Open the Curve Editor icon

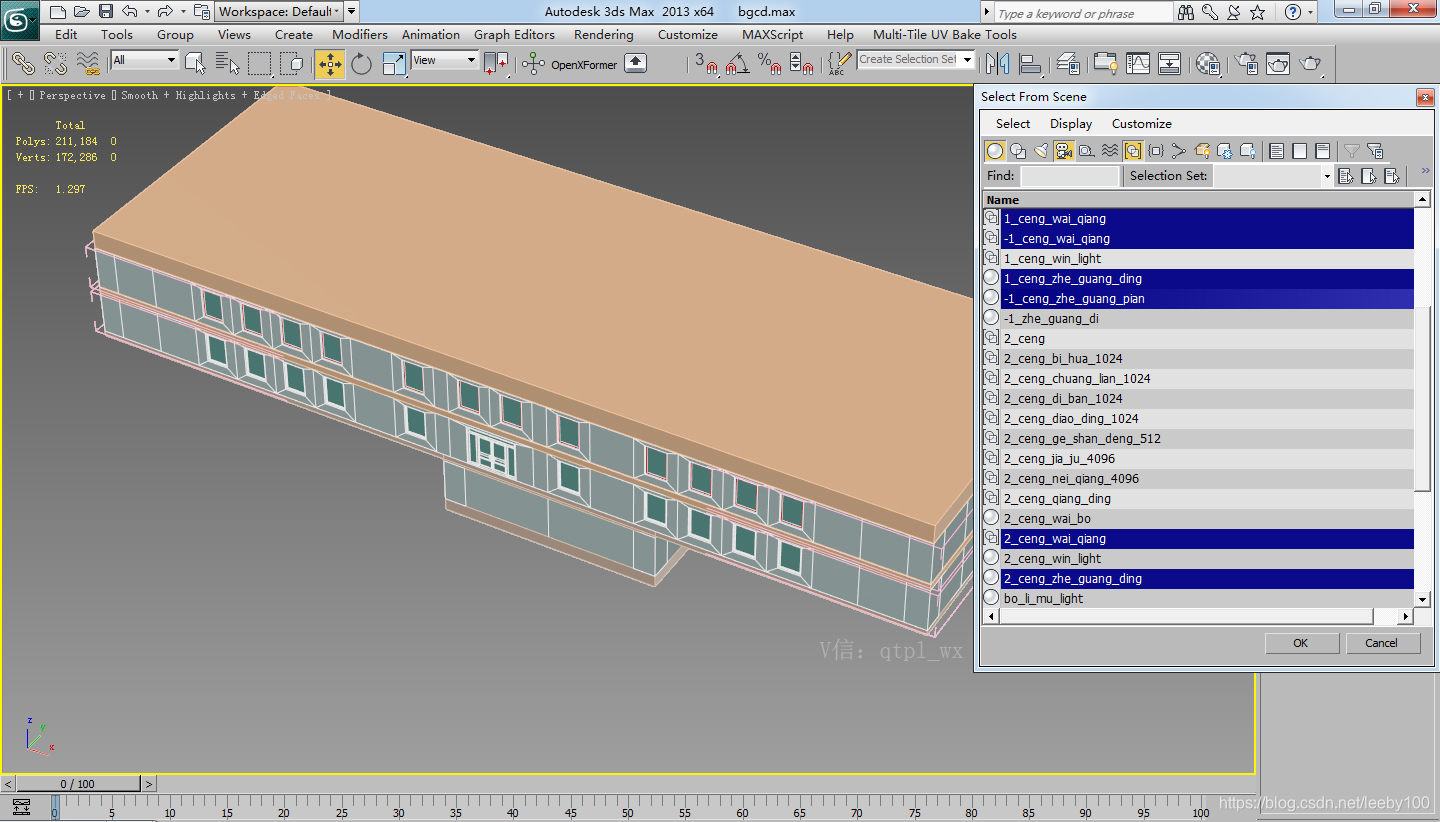1138,64
